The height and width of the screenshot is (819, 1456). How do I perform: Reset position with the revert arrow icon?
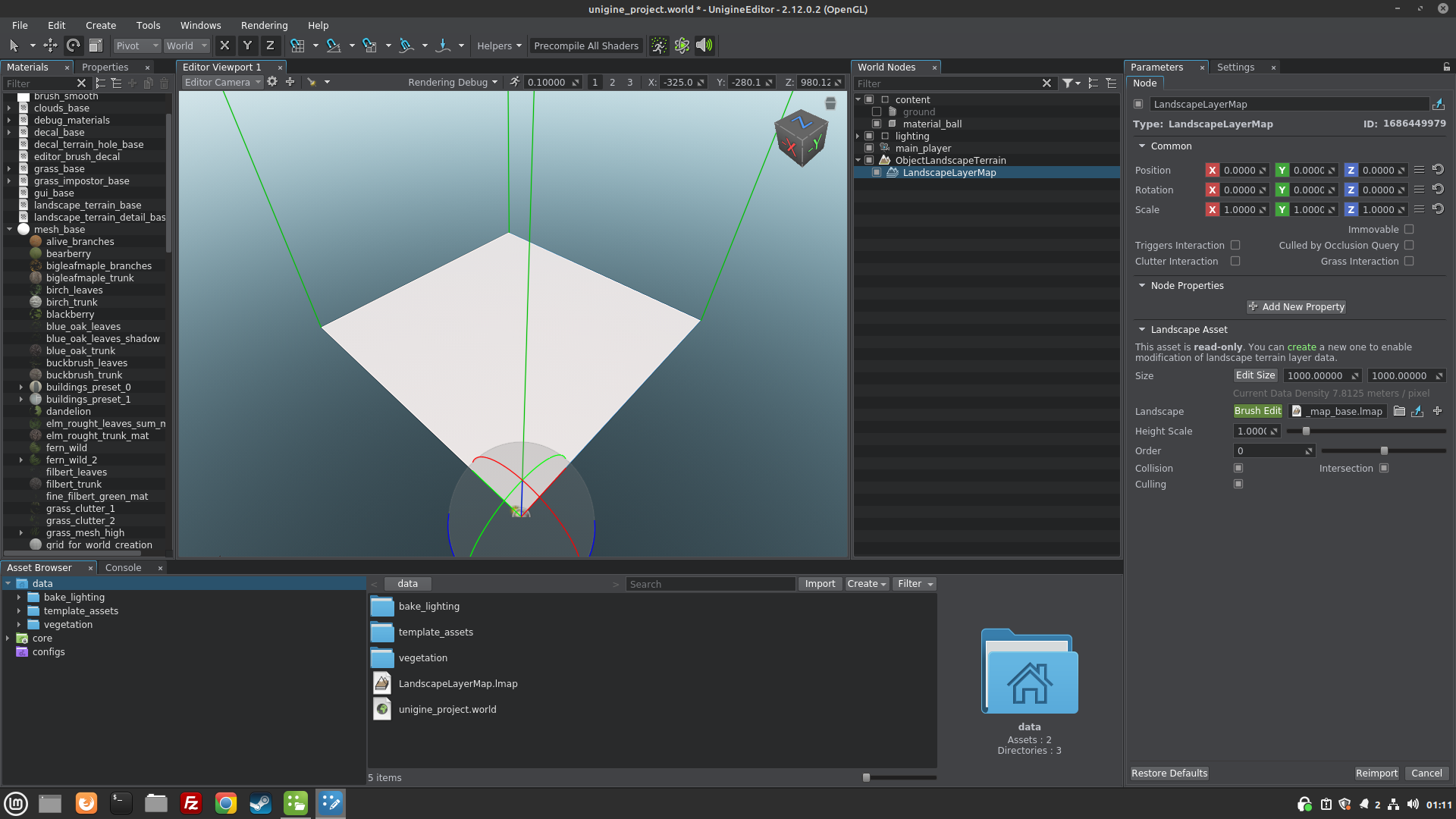[x=1438, y=170]
